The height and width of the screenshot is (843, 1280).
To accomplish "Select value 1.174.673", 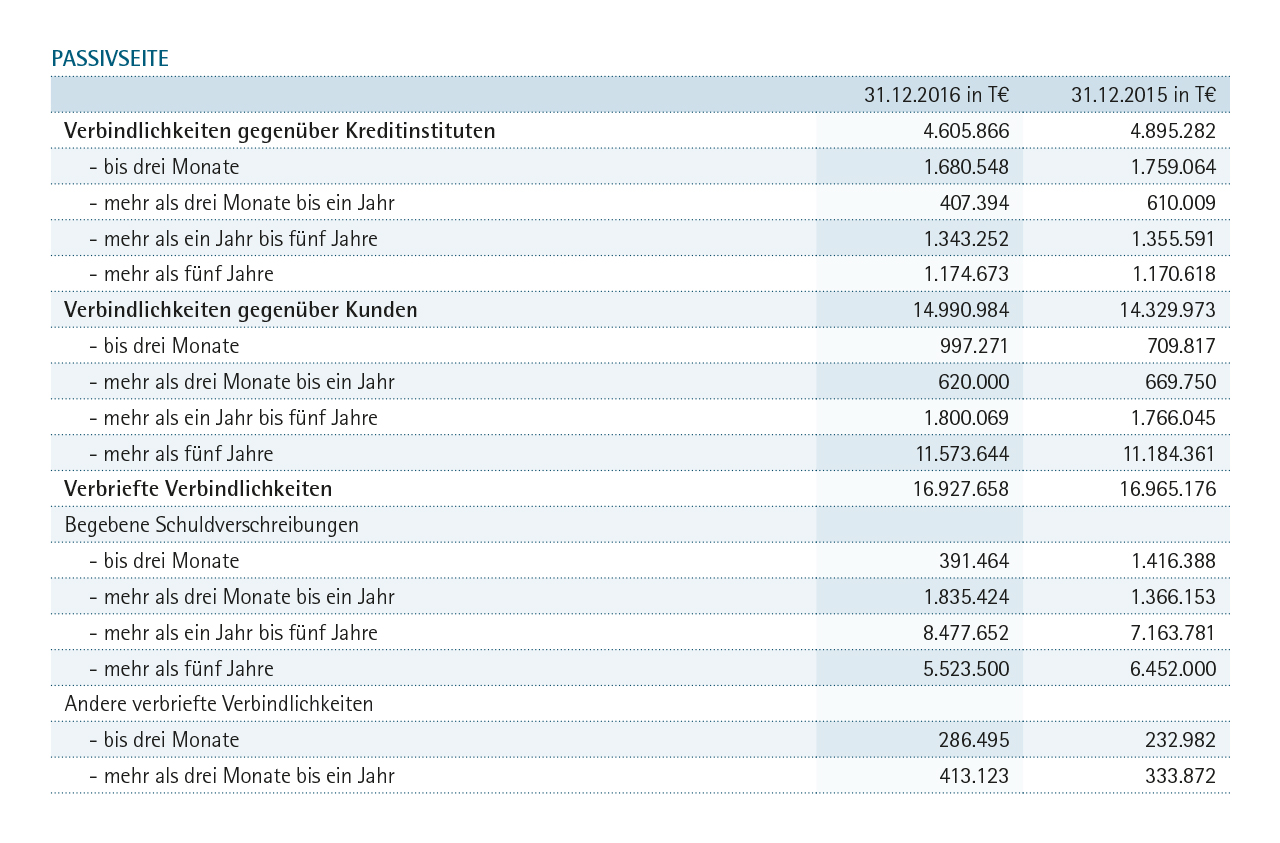I will (968, 274).
